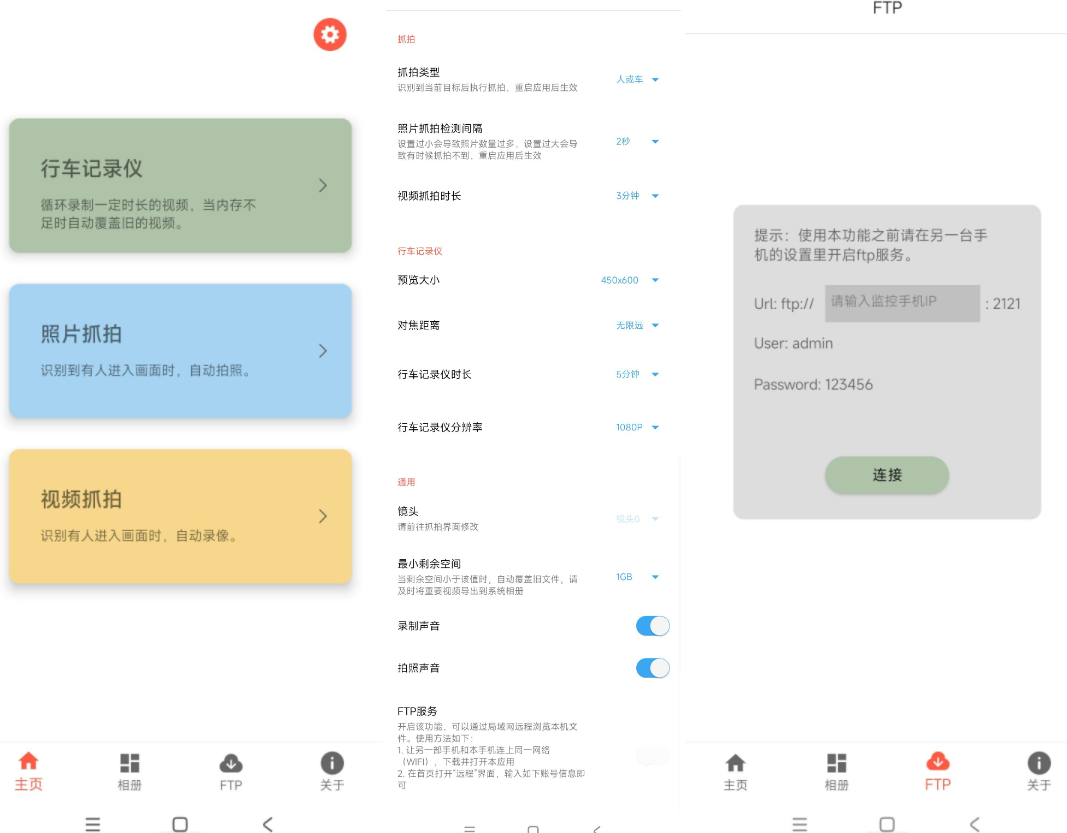Image resolution: width=1067 pixels, height=833 pixels.
Task: Tap the chevron on the 照片抓拍 card
Action: point(322,351)
